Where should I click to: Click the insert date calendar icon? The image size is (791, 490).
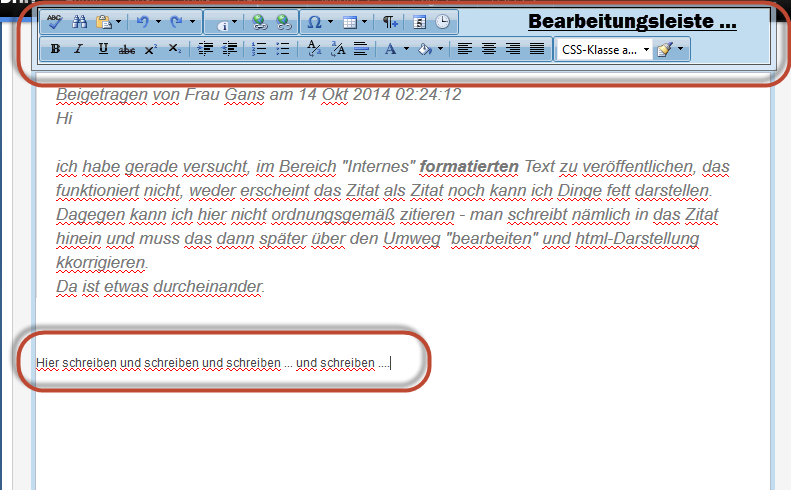420,21
